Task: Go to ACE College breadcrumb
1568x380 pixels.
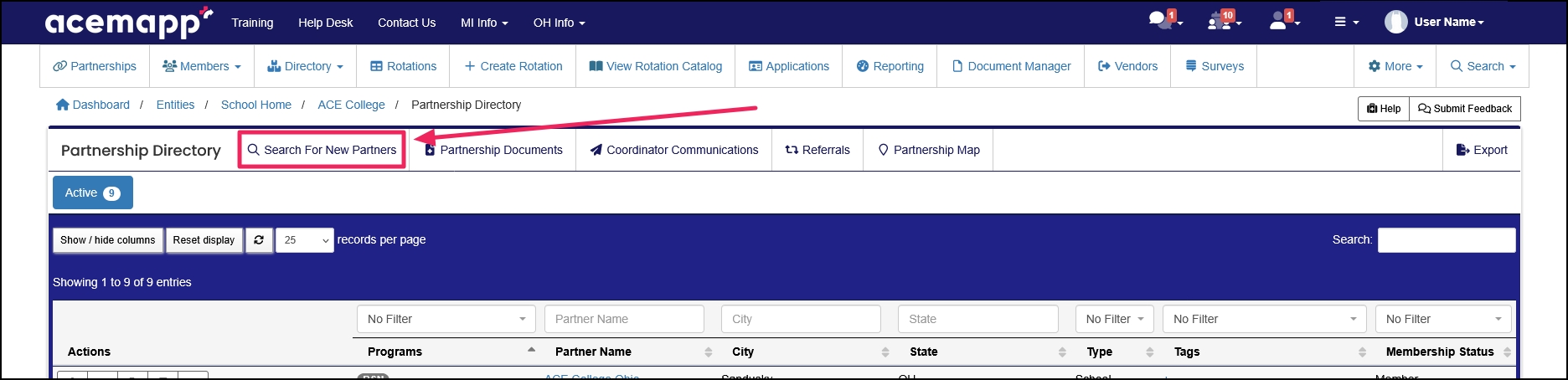Action: (352, 105)
